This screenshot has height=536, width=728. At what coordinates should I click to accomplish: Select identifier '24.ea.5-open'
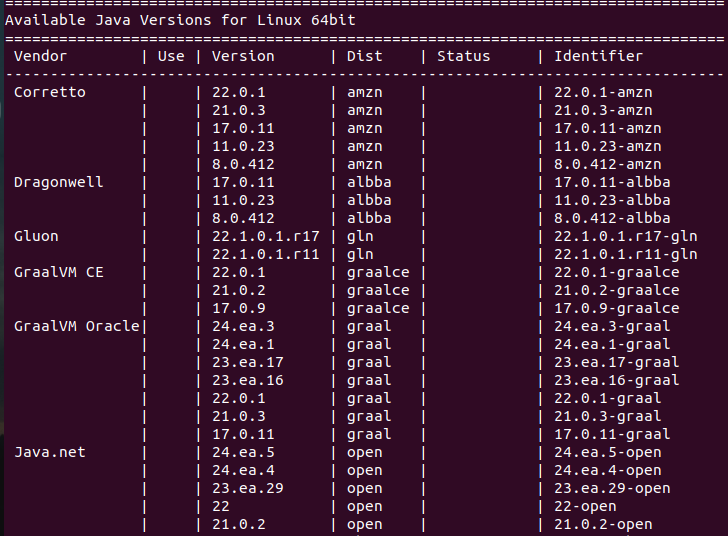coord(608,452)
